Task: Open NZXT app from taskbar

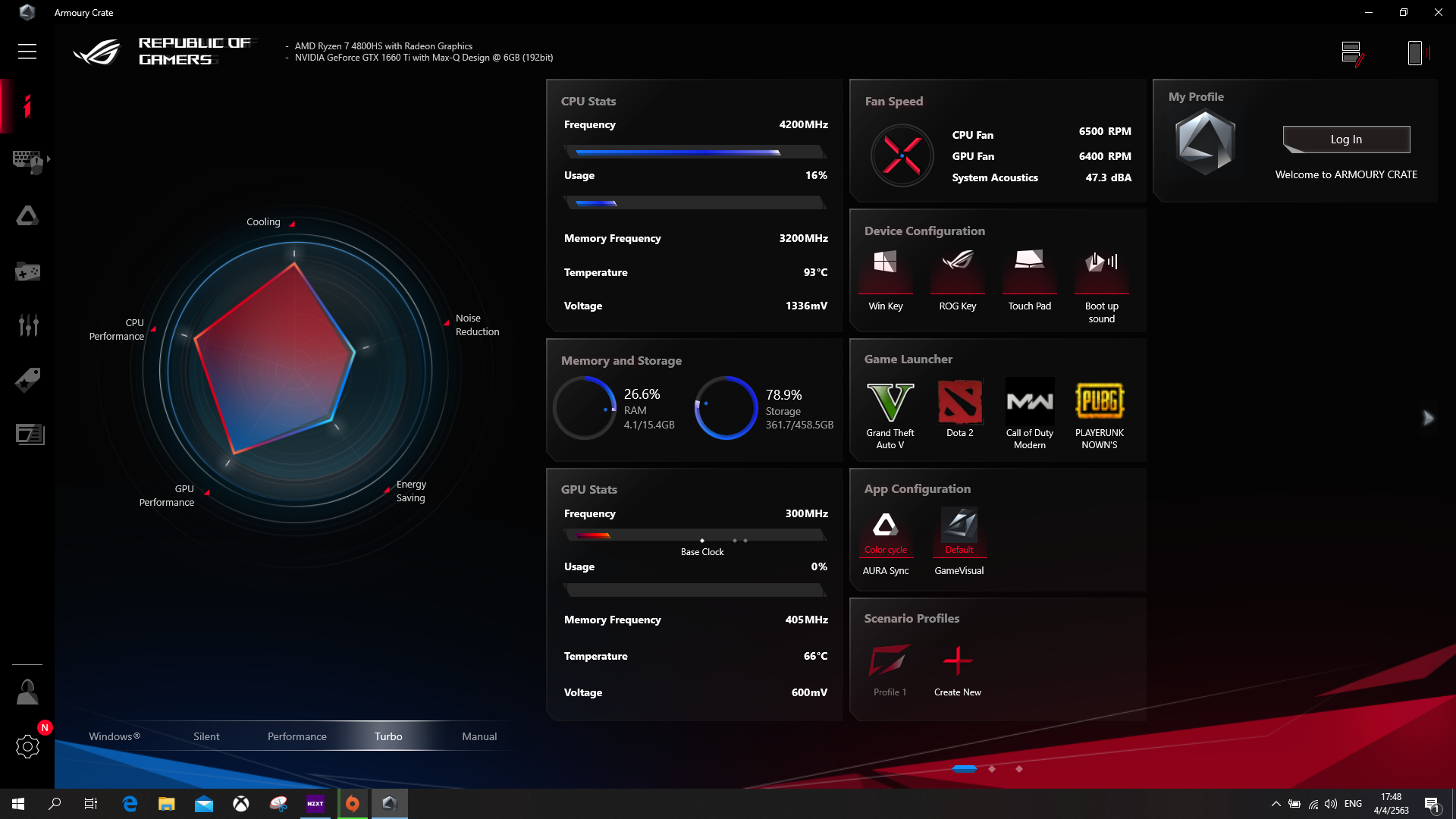Action: pyautogui.click(x=315, y=804)
